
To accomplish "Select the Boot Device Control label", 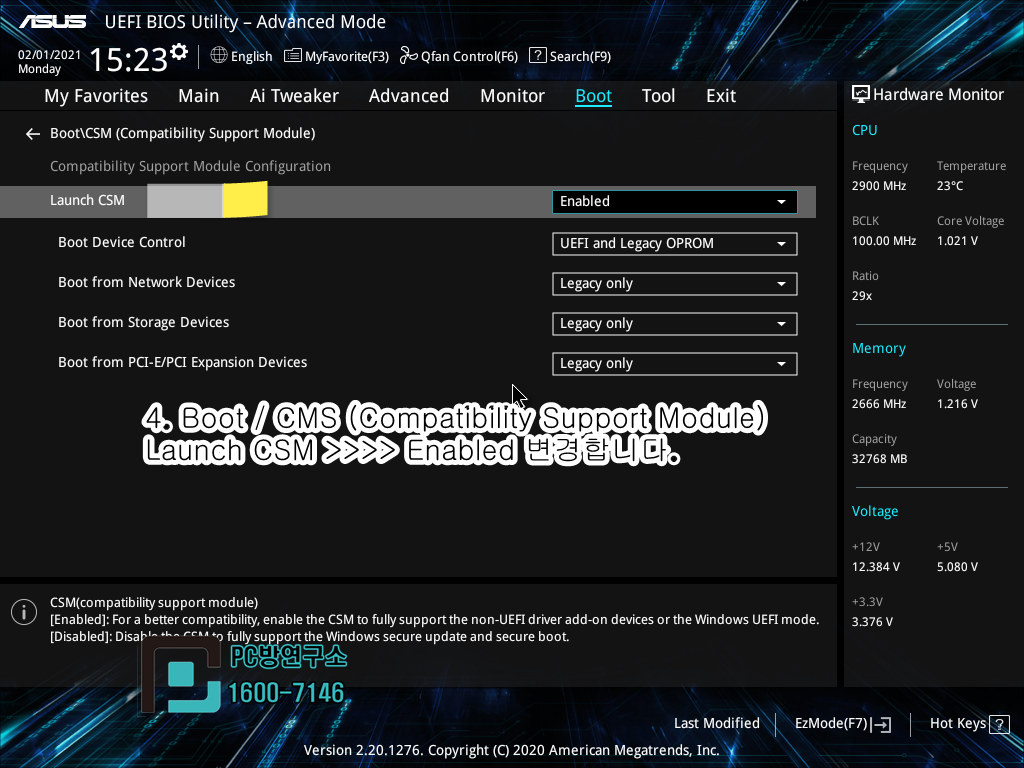I will point(121,242).
